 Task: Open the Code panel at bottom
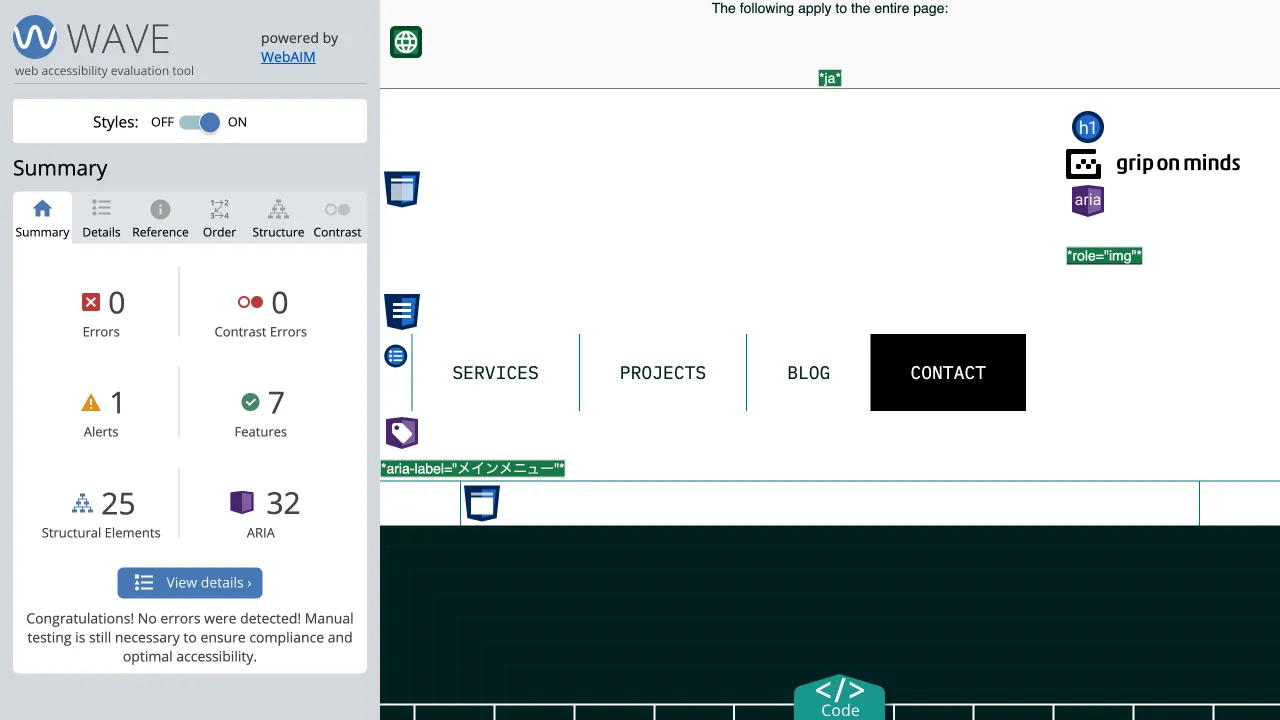[839, 698]
